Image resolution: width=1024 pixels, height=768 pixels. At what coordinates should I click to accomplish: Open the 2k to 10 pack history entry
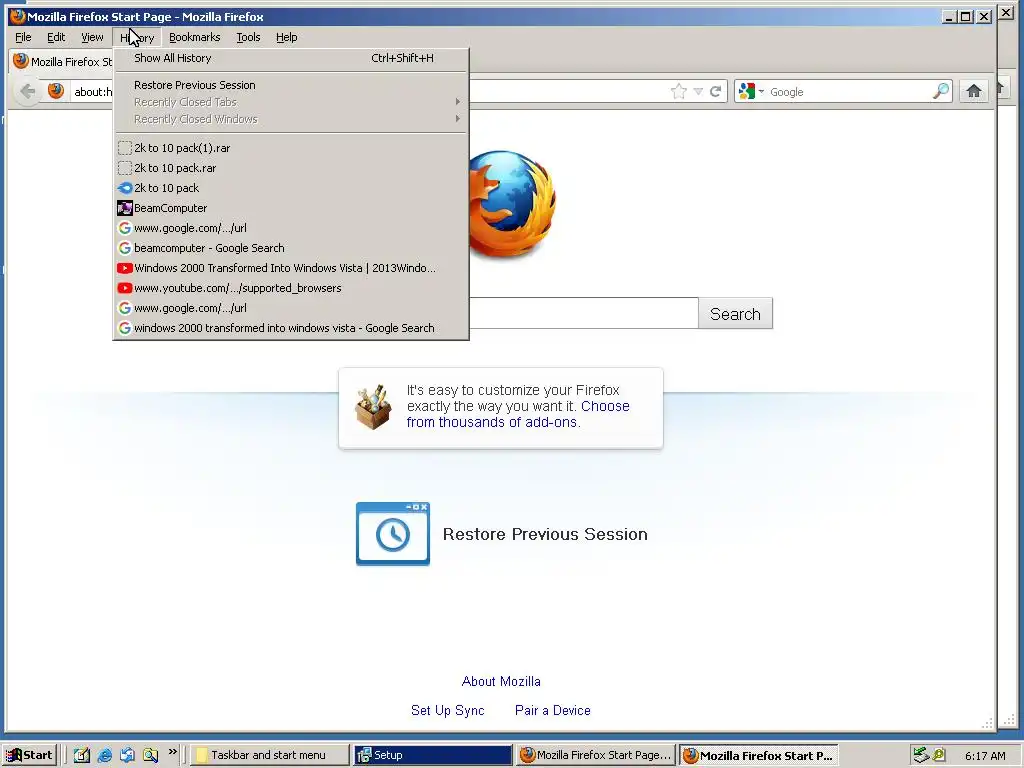pos(291,188)
